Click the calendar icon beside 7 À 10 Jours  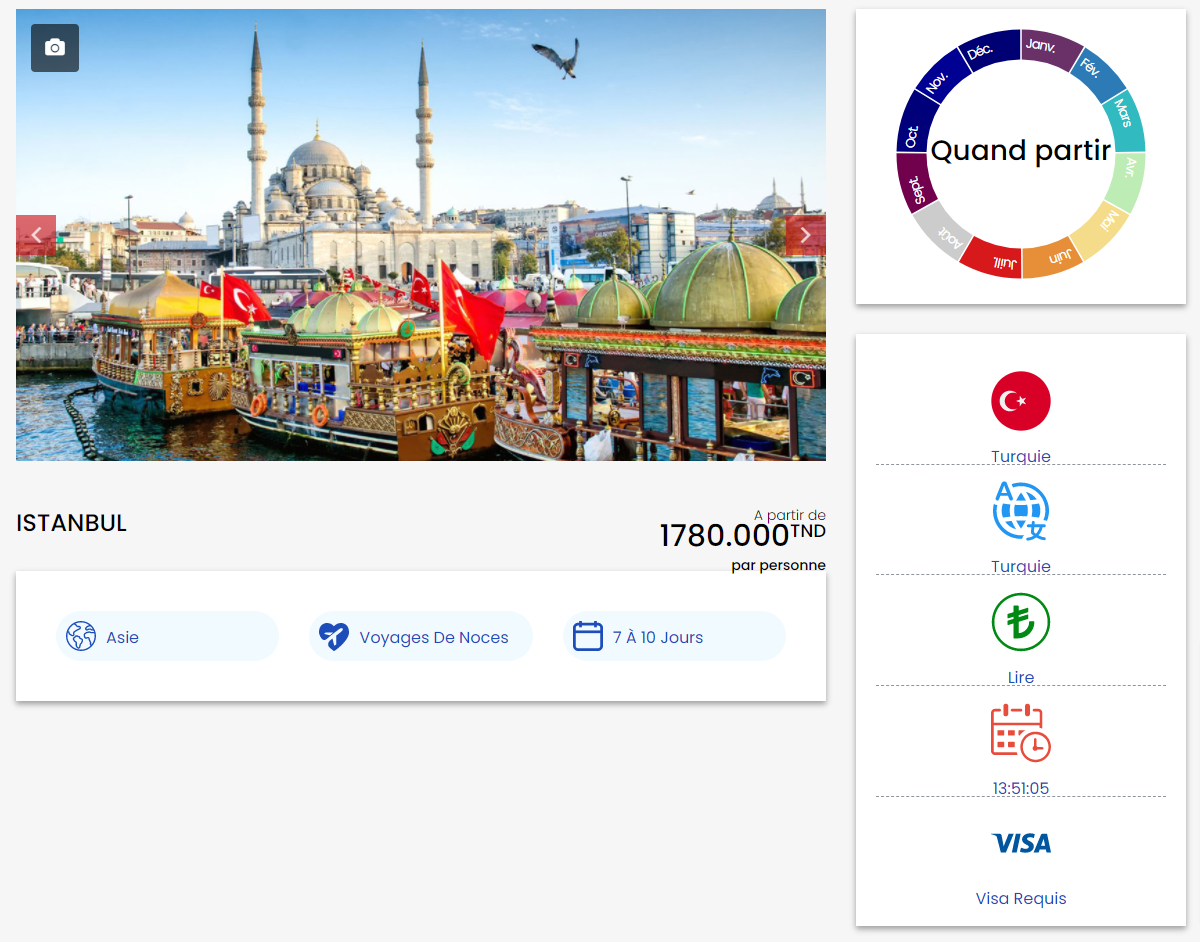click(x=588, y=636)
